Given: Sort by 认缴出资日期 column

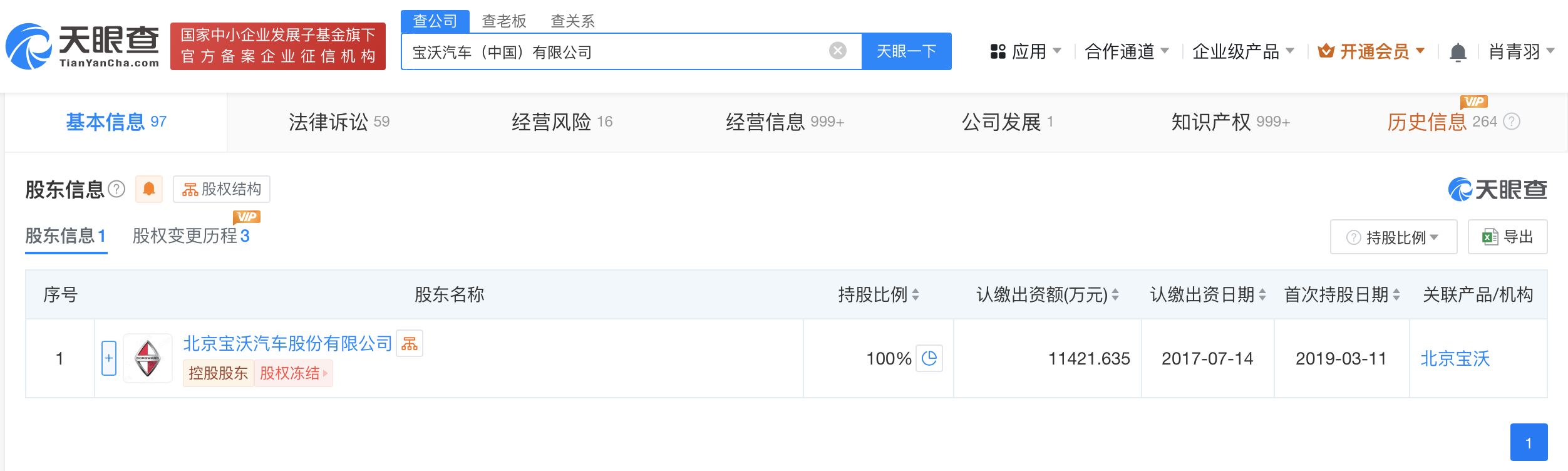Looking at the screenshot, I should click(1208, 294).
